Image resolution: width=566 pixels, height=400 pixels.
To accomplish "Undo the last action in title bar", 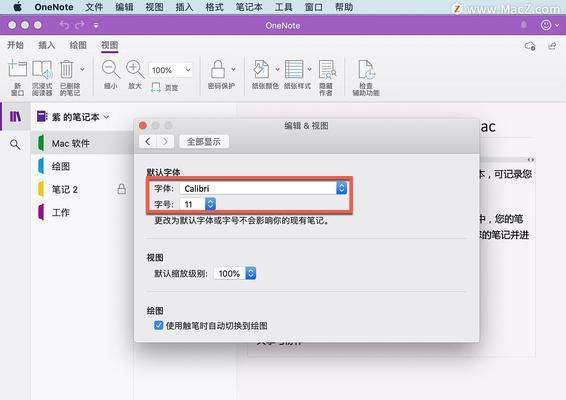I will [64, 25].
